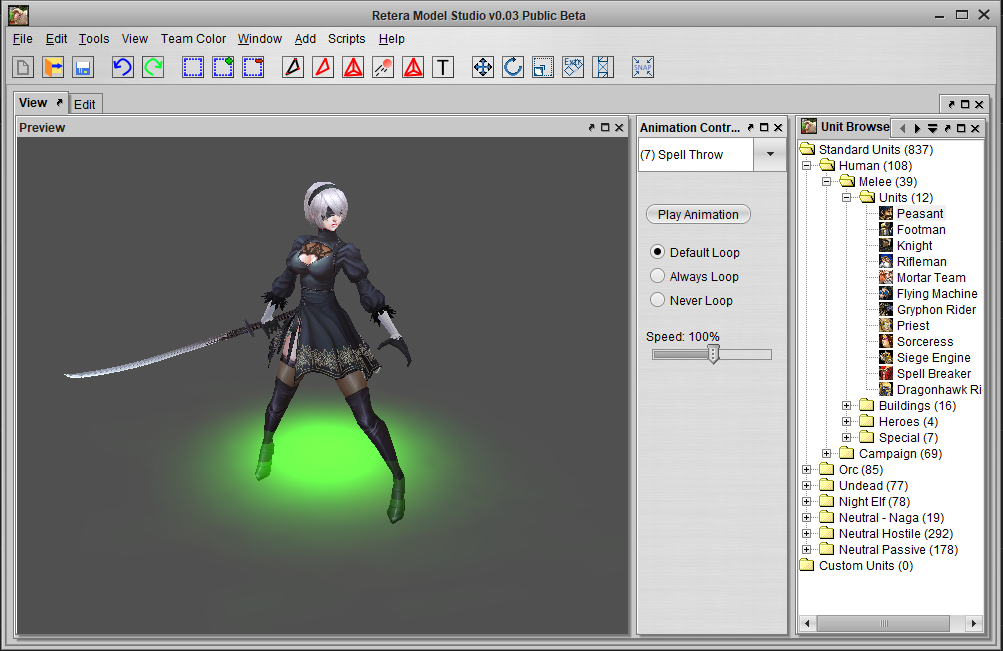The height and width of the screenshot is (651, 1003).
Task: Maximize the Preview panel
Action: [x=605, y=127]
